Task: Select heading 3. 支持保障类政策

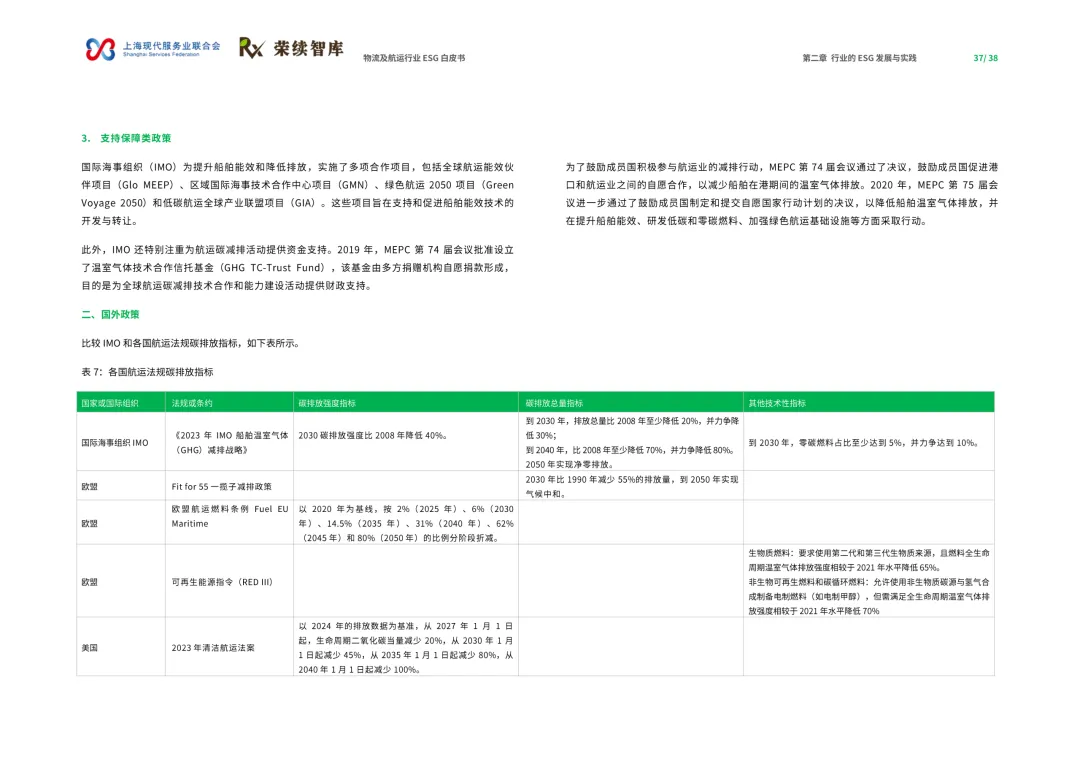Action: pos(126,138)
